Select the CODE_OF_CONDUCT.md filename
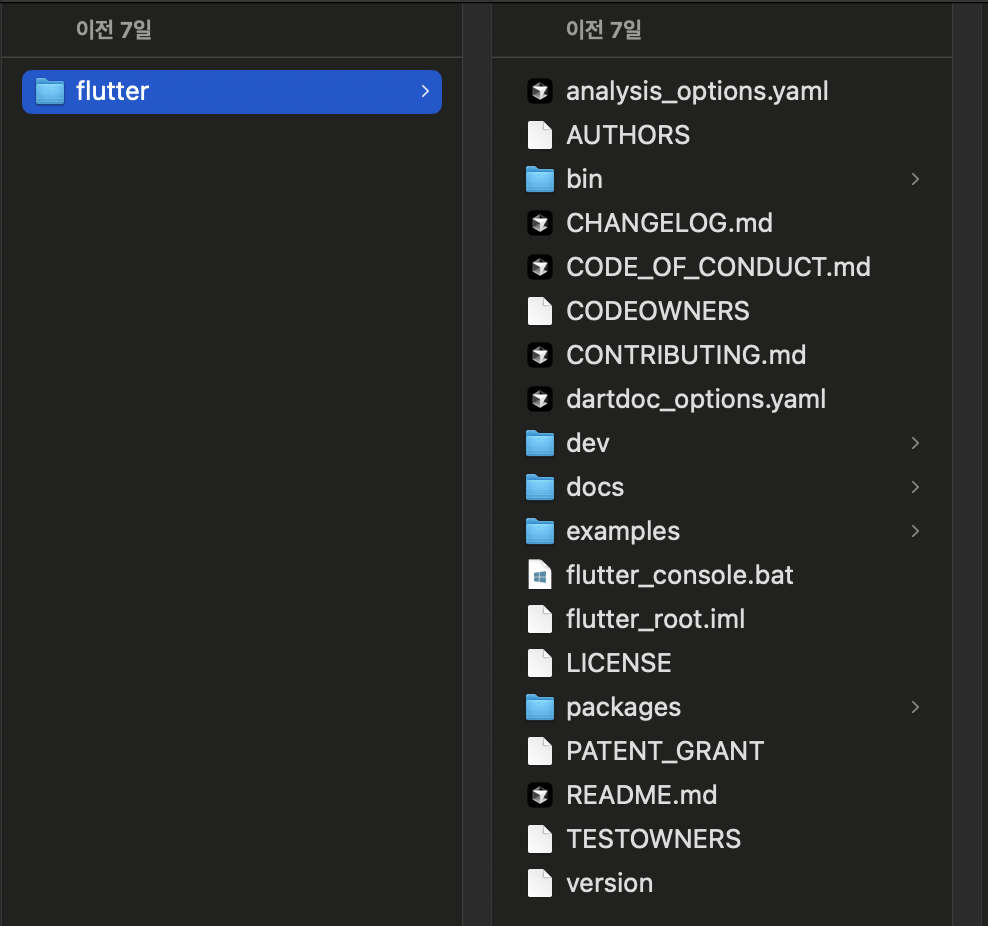Screen dimensions: 988x926 pyautogui.click(x=718, y=268)
